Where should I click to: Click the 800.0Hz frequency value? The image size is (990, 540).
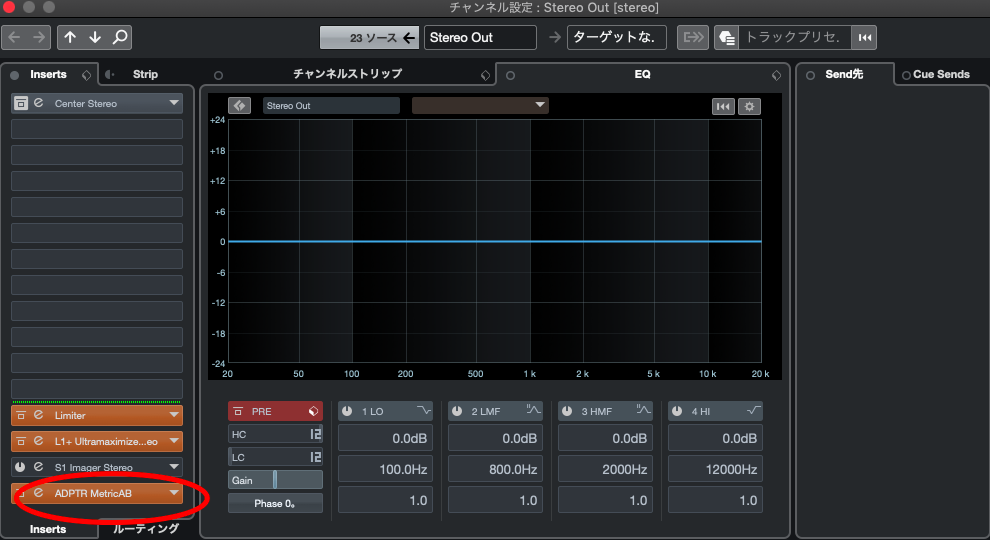click(x=495, y=469)
